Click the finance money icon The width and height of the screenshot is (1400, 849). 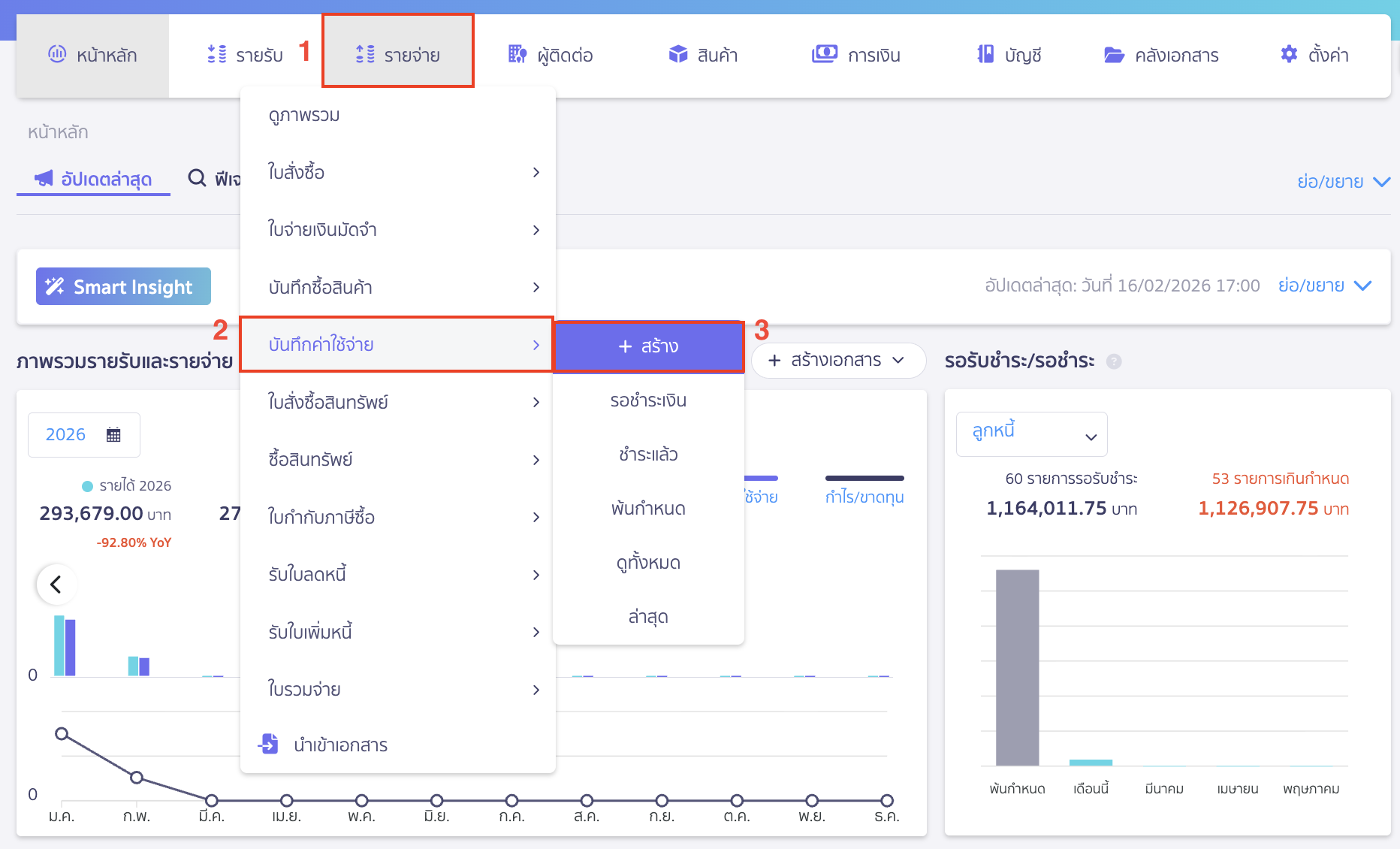[824, 54]
